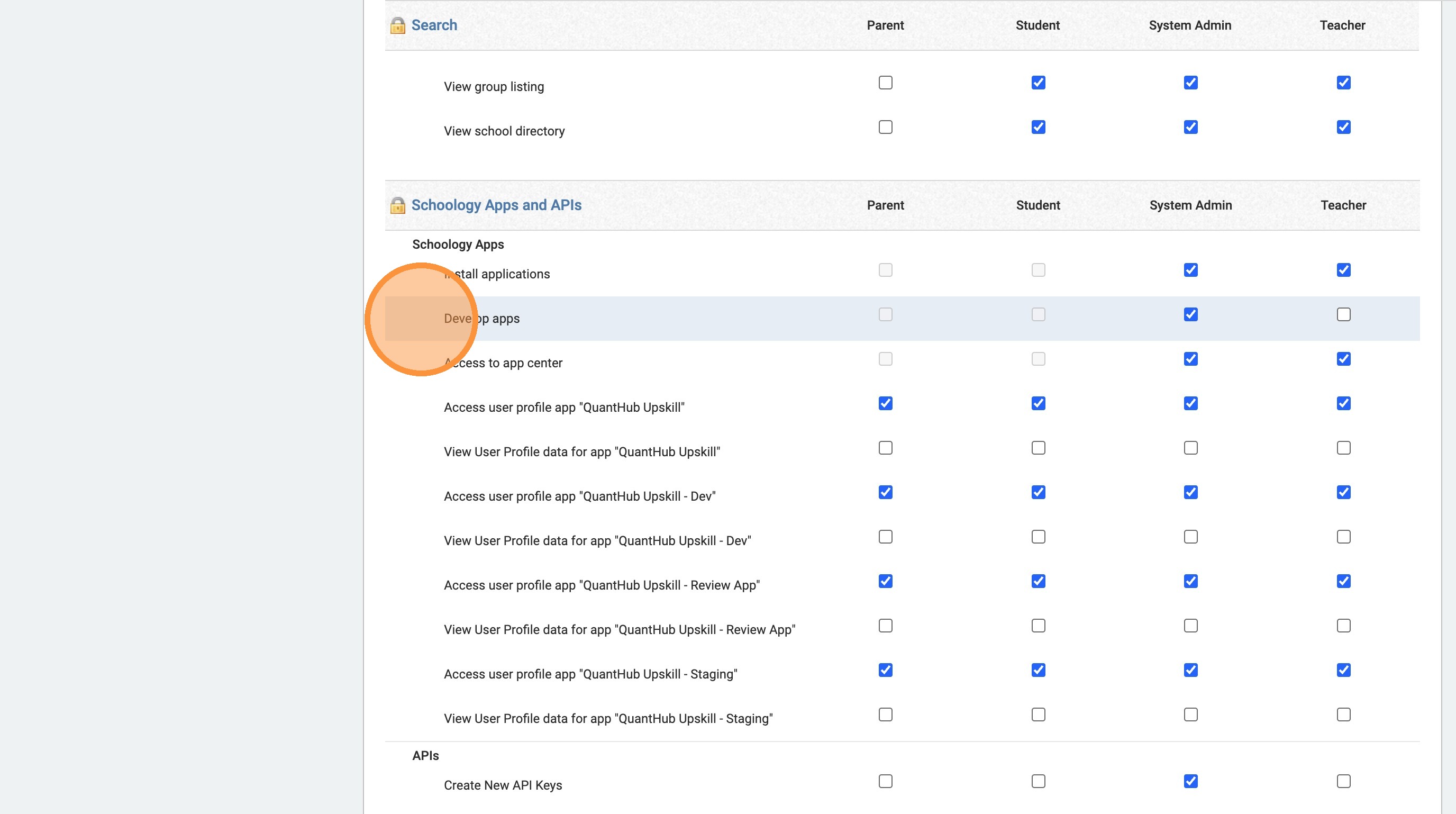Uncheck QuantHub Upskill - Staging access for System Admin

[x=1190, y=670]
